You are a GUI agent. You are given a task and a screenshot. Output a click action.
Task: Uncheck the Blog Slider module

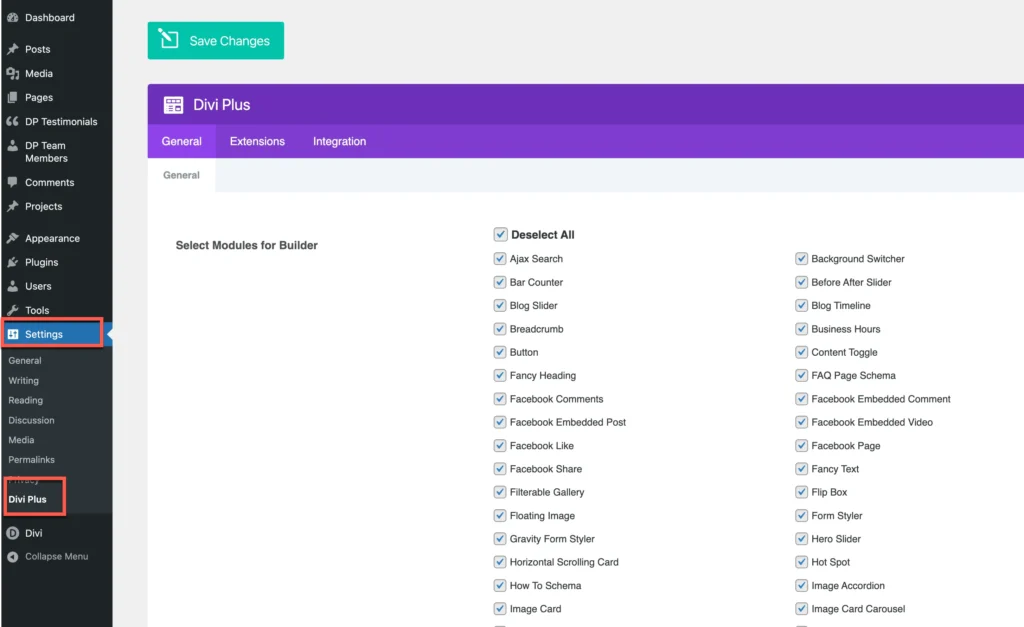point(500,306)
